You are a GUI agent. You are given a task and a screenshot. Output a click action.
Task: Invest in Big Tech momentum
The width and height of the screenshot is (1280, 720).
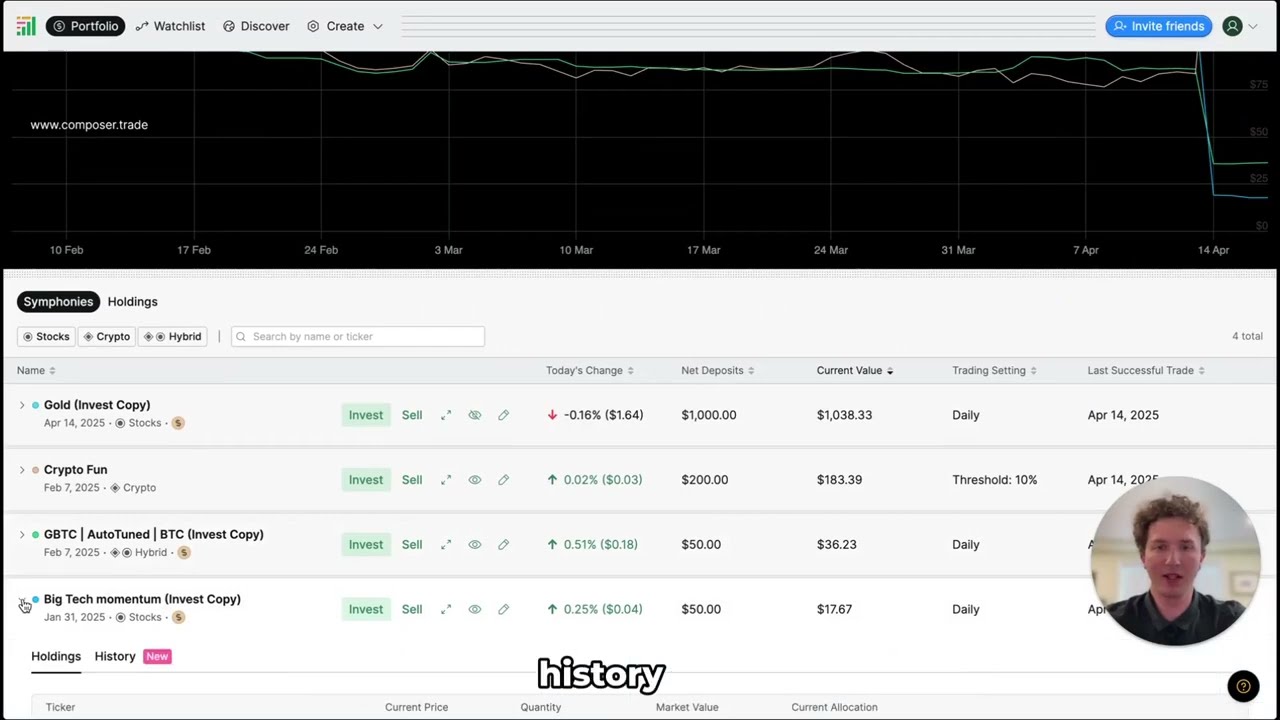tap(365, 609)
